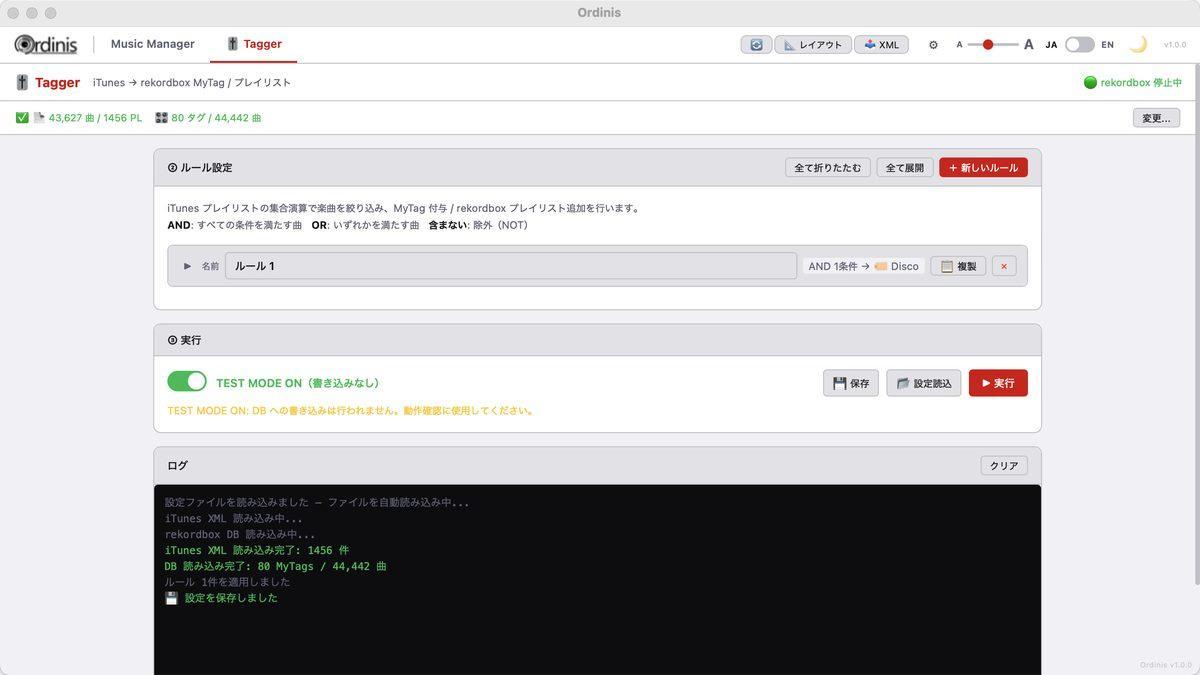Click the green rekordbox status indicator
Image resolution: width=1200 pixels, height=675 pixels.
[1090, 83]
